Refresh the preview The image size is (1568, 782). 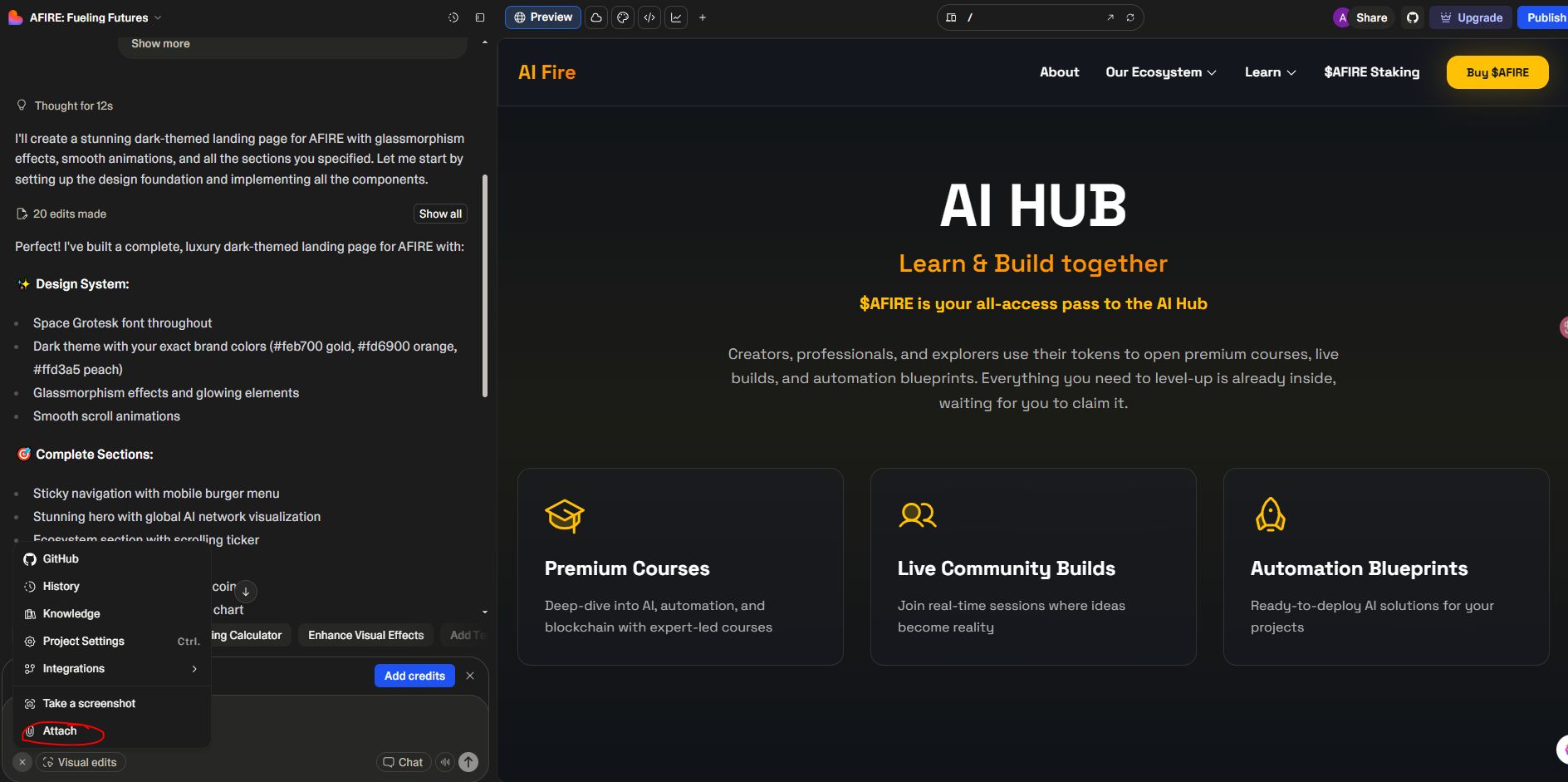click(1130, 17)
